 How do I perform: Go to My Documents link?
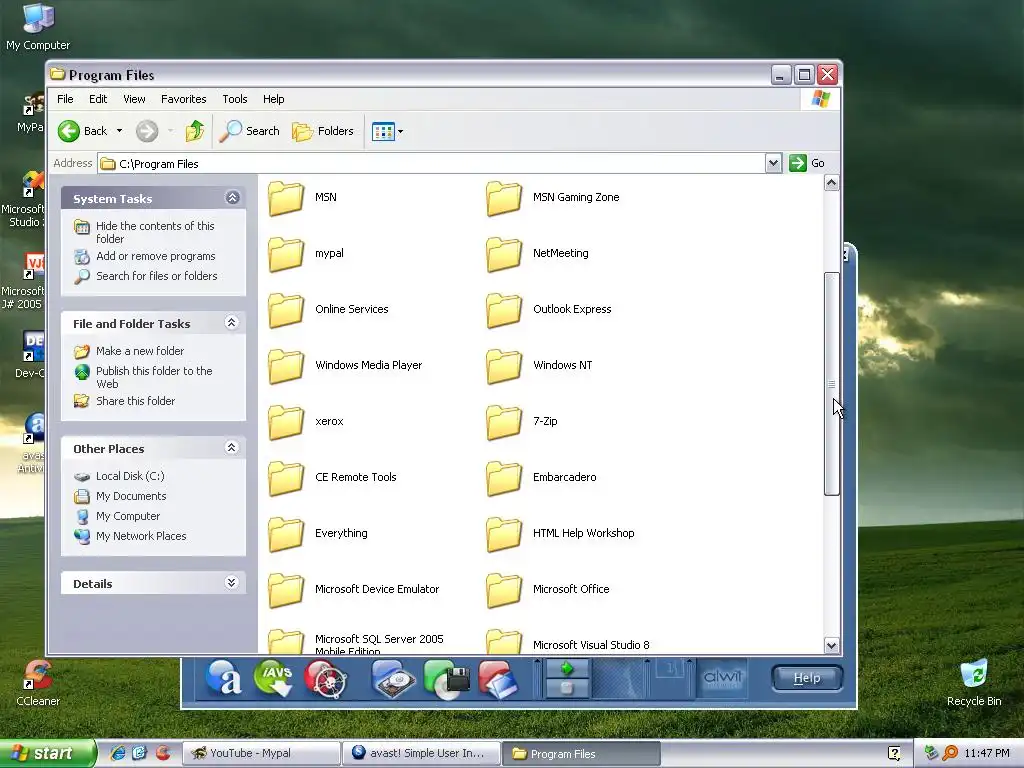(x=120, y=496)
